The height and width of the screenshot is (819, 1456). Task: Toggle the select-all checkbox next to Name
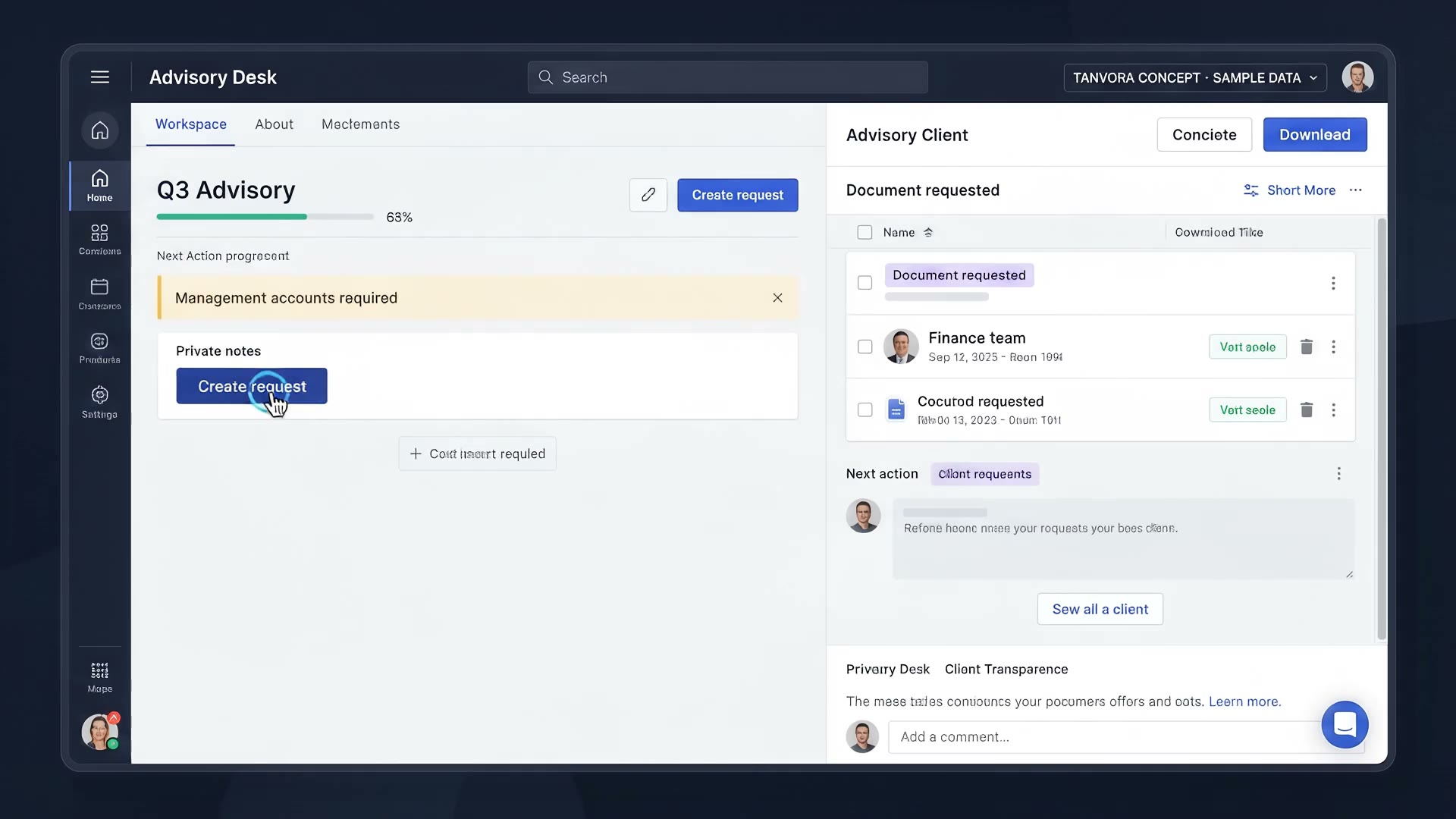coord(864,232)
